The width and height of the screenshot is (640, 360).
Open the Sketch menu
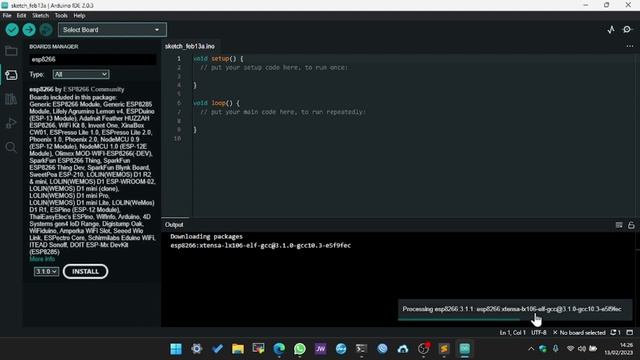point(40,16)
